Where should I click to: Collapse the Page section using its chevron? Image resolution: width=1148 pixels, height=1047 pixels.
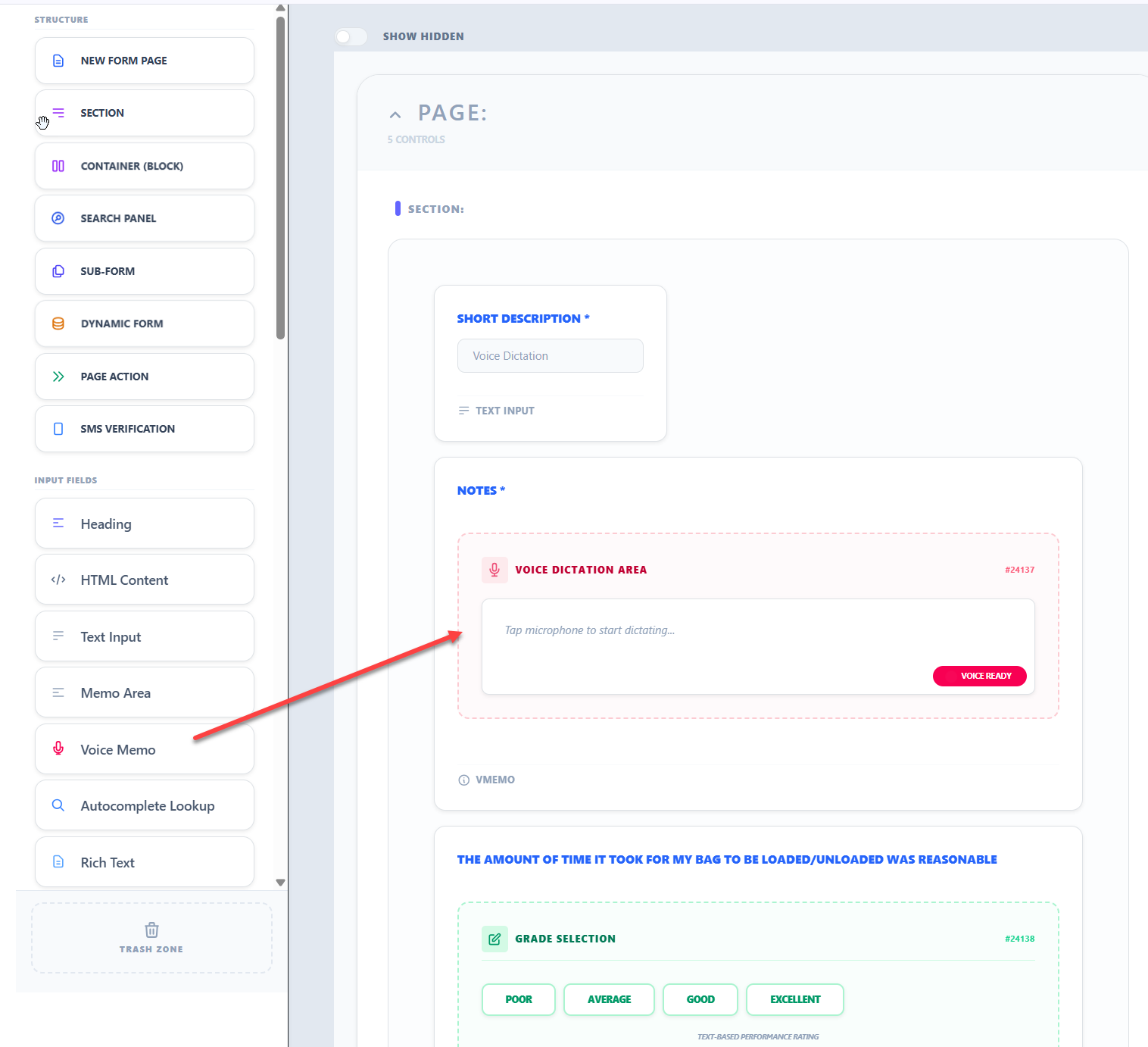(x=395, y=114)
